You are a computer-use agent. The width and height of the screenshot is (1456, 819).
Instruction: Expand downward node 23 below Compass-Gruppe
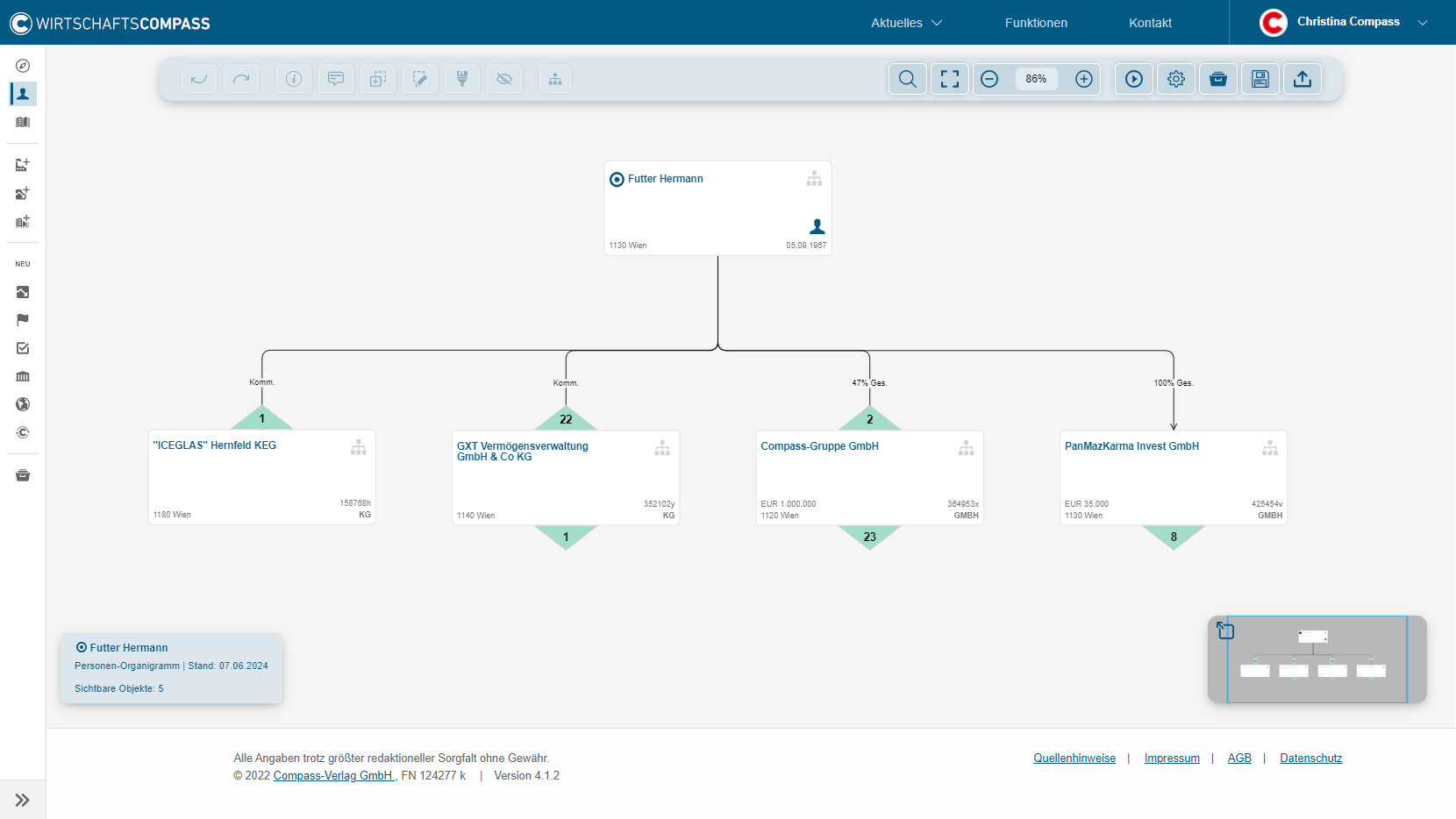pos(870,536)
